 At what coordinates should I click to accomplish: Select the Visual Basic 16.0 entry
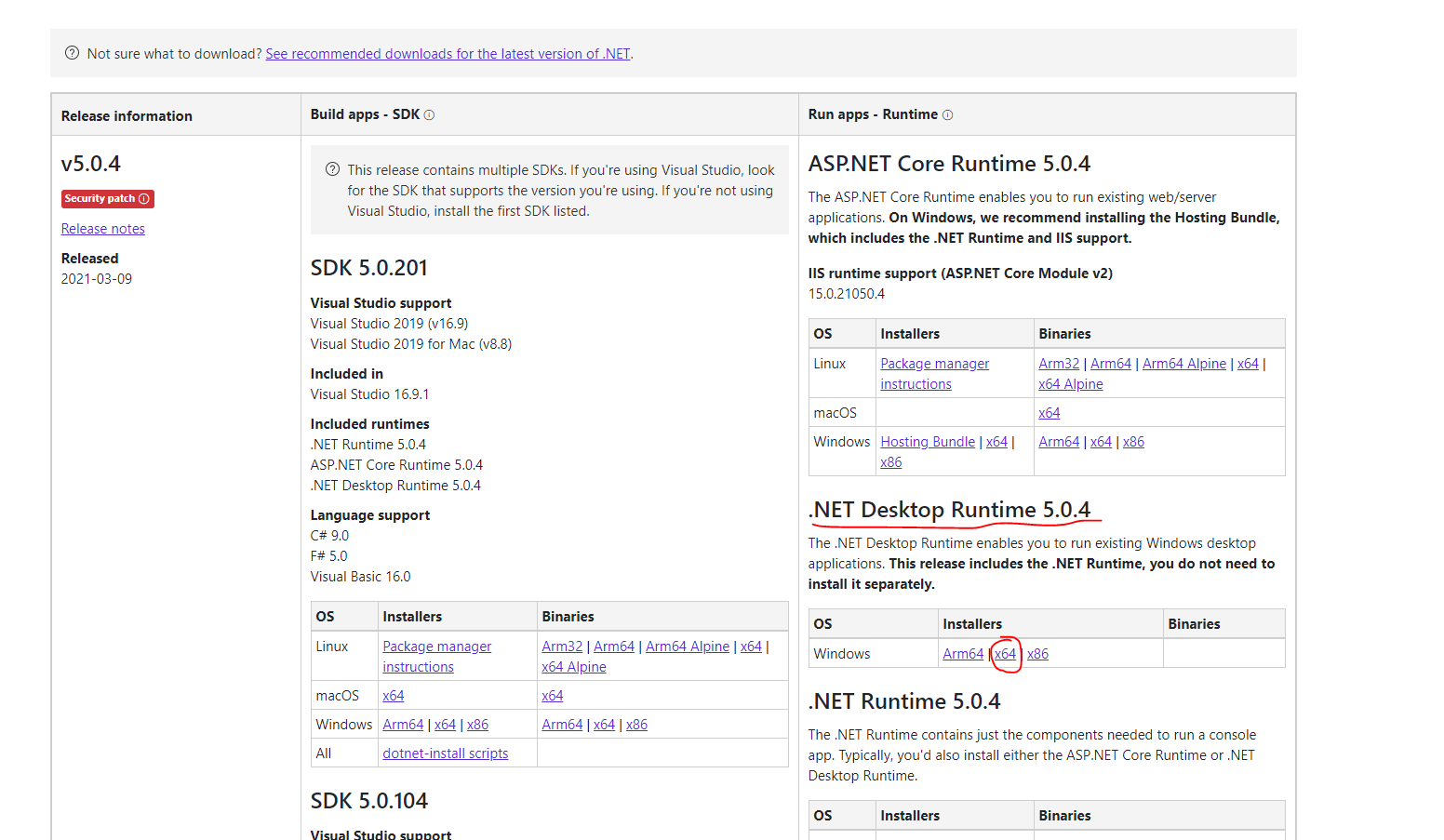(361, 577)
